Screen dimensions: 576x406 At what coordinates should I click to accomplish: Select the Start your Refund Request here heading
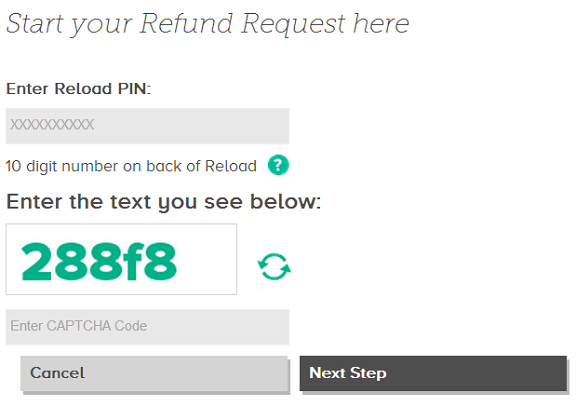click(x=208, y=25)
